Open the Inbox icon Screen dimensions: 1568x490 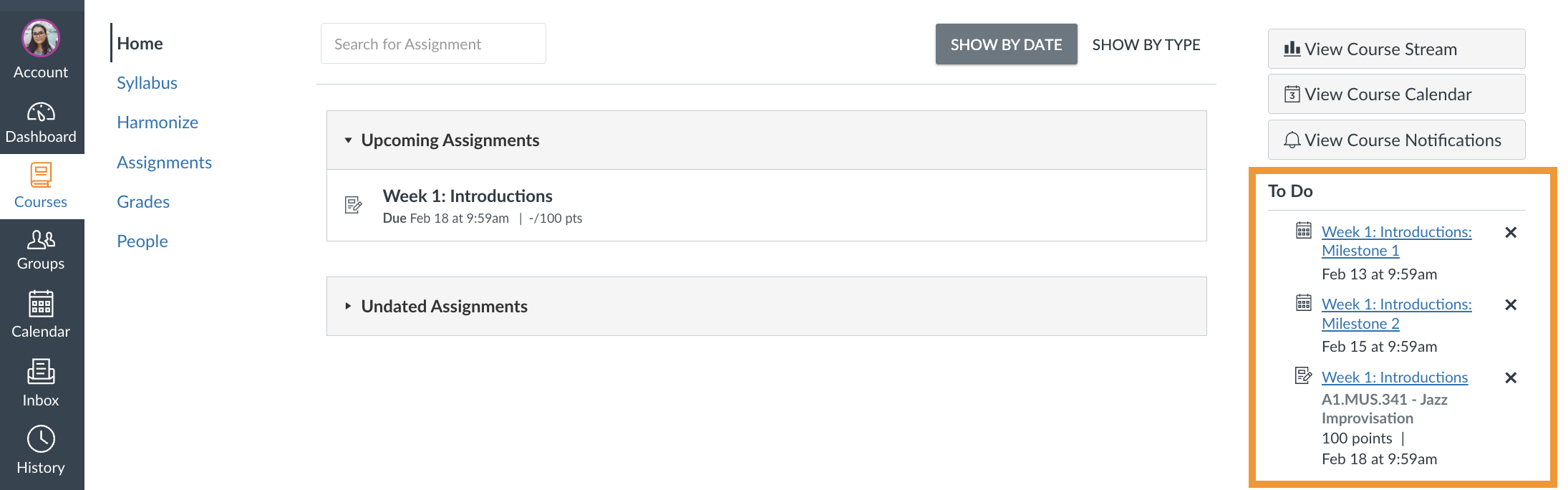(x=41, y=372)
